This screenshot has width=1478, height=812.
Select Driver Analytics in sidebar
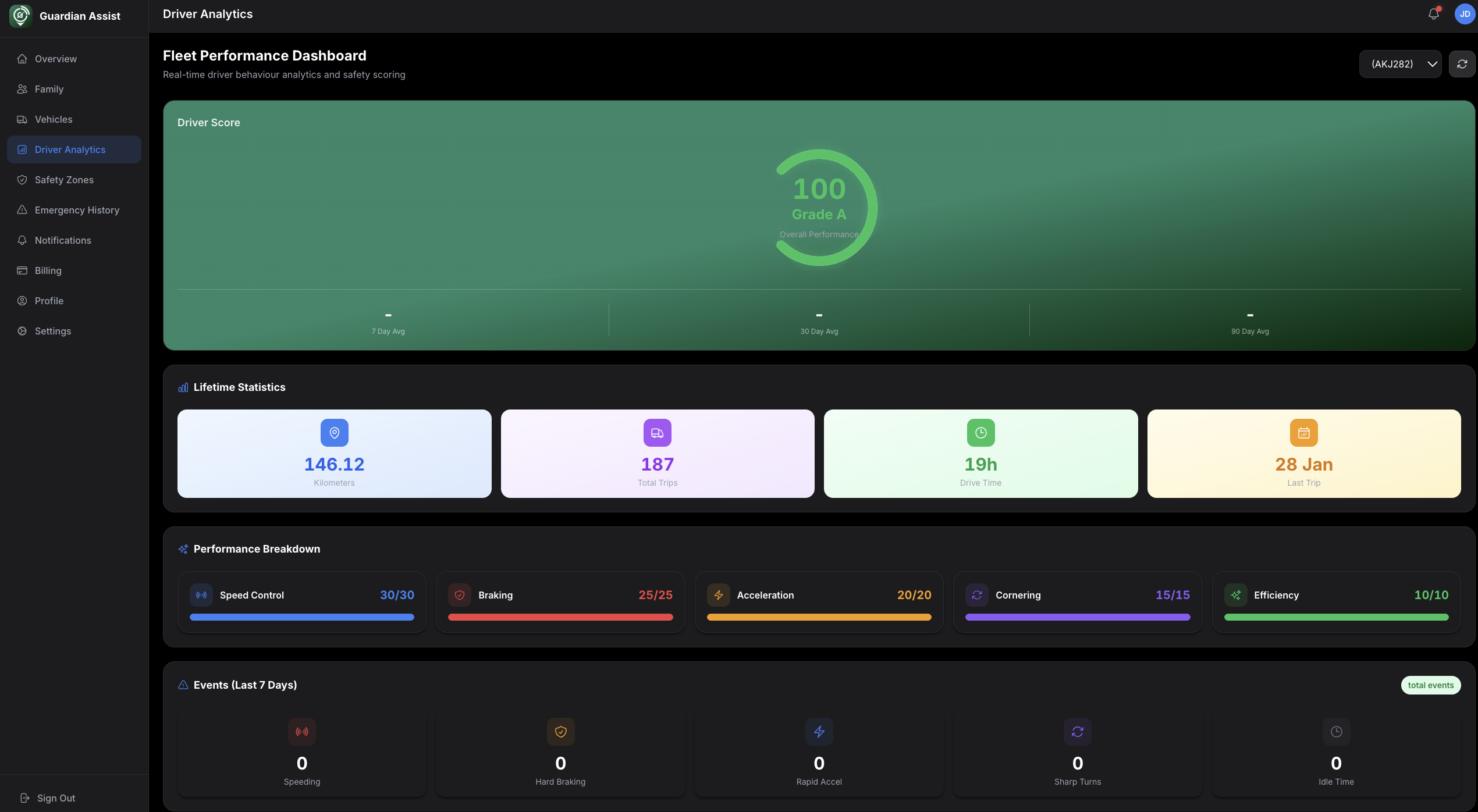tap(74, 149)
